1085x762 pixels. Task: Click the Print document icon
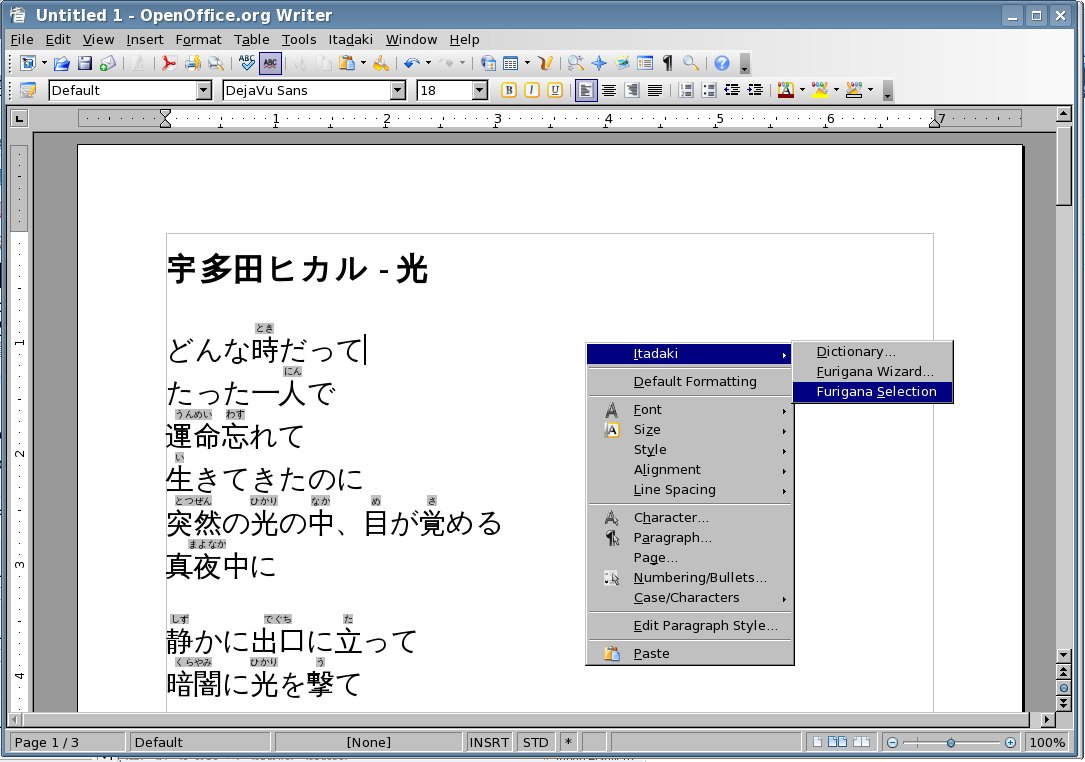[x=191, y=63]
